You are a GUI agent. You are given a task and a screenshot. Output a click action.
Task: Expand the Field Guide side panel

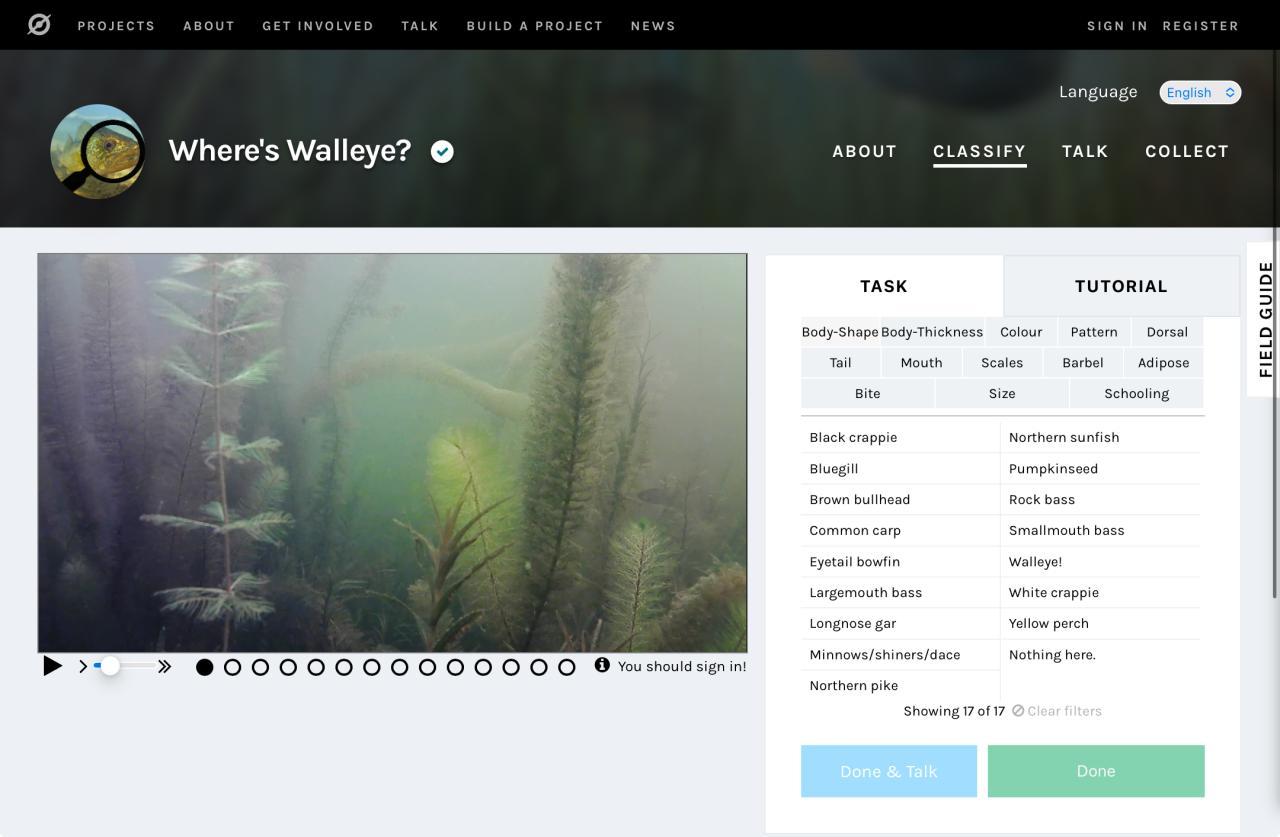click(x=1265, y=319)
